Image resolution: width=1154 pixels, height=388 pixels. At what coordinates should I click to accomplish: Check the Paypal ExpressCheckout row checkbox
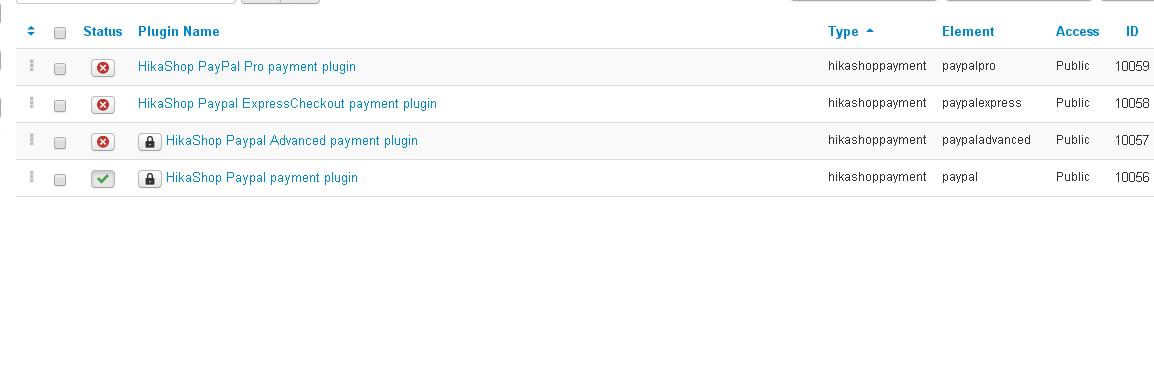[x=60, y=105]
